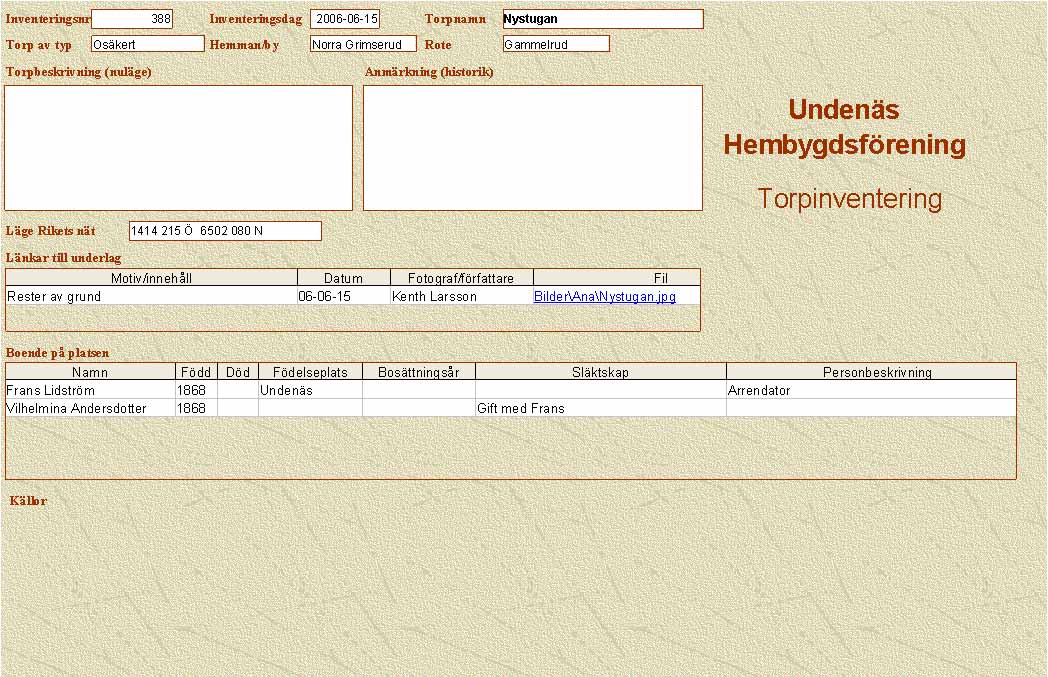
Task: Click the Rester av grund cell
Action: [x=151, y=296]
